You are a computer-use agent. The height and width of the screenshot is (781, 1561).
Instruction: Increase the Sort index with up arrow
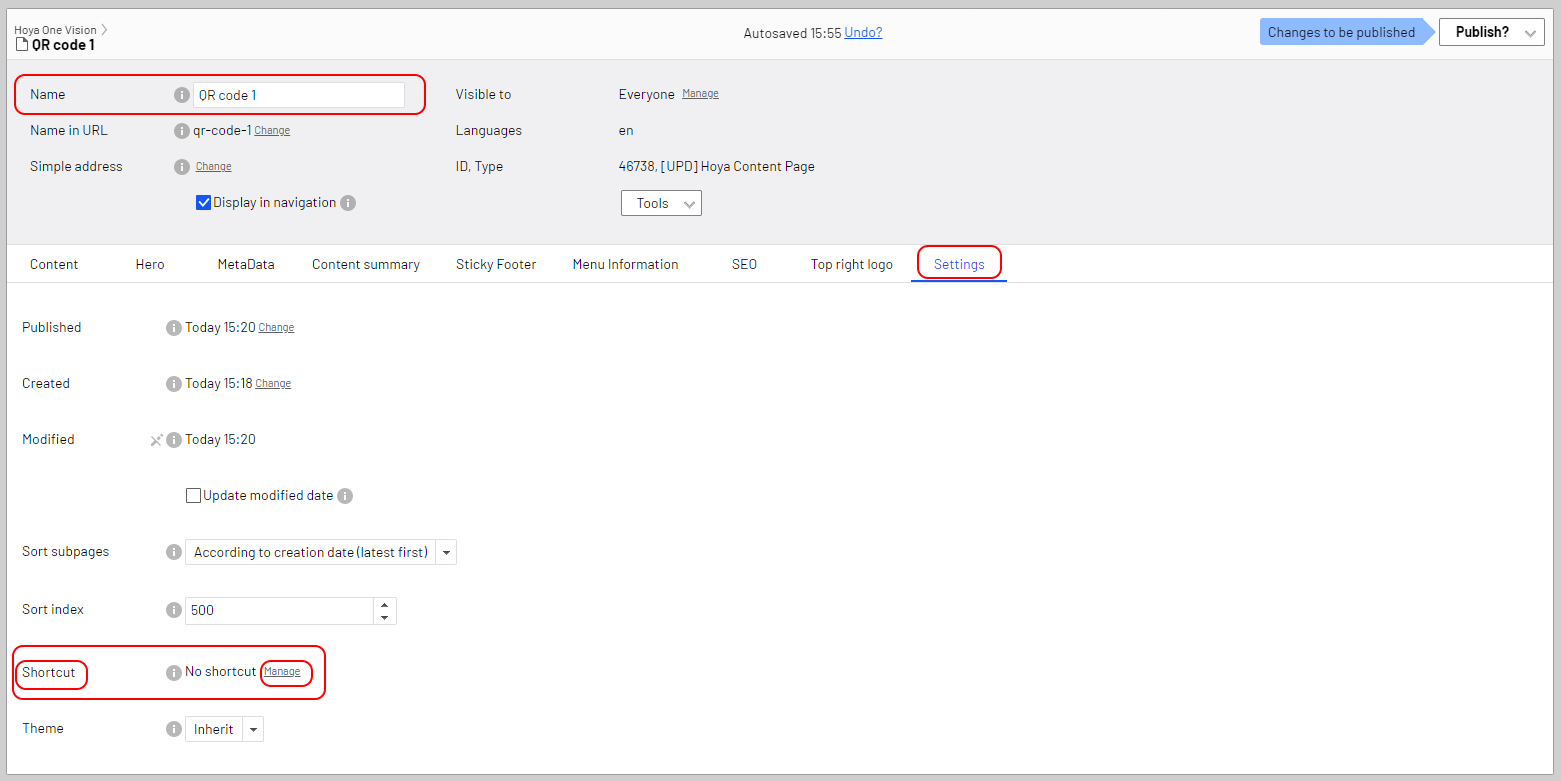(385, 605)
